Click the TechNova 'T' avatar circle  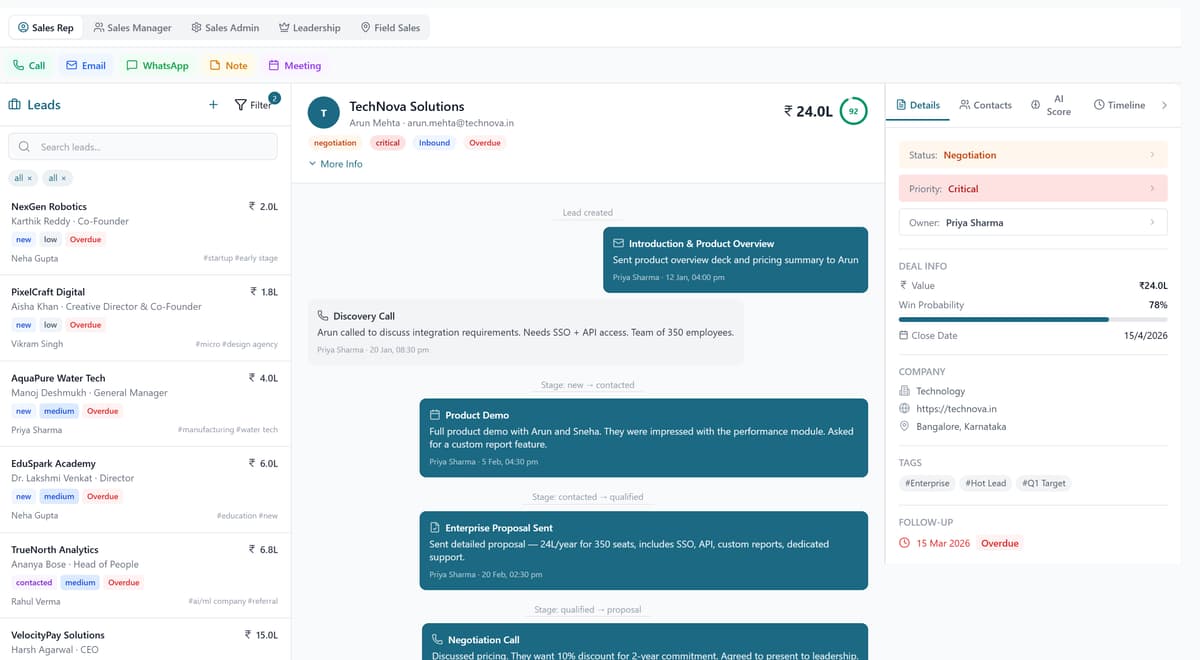(x=323, y=113)
